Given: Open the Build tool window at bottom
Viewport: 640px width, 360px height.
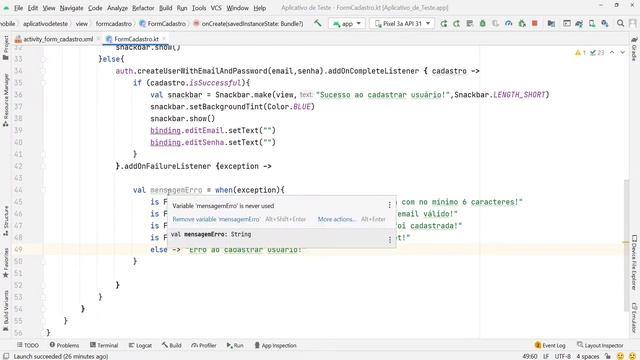Looking at the screenshot, I should [171, 345].
